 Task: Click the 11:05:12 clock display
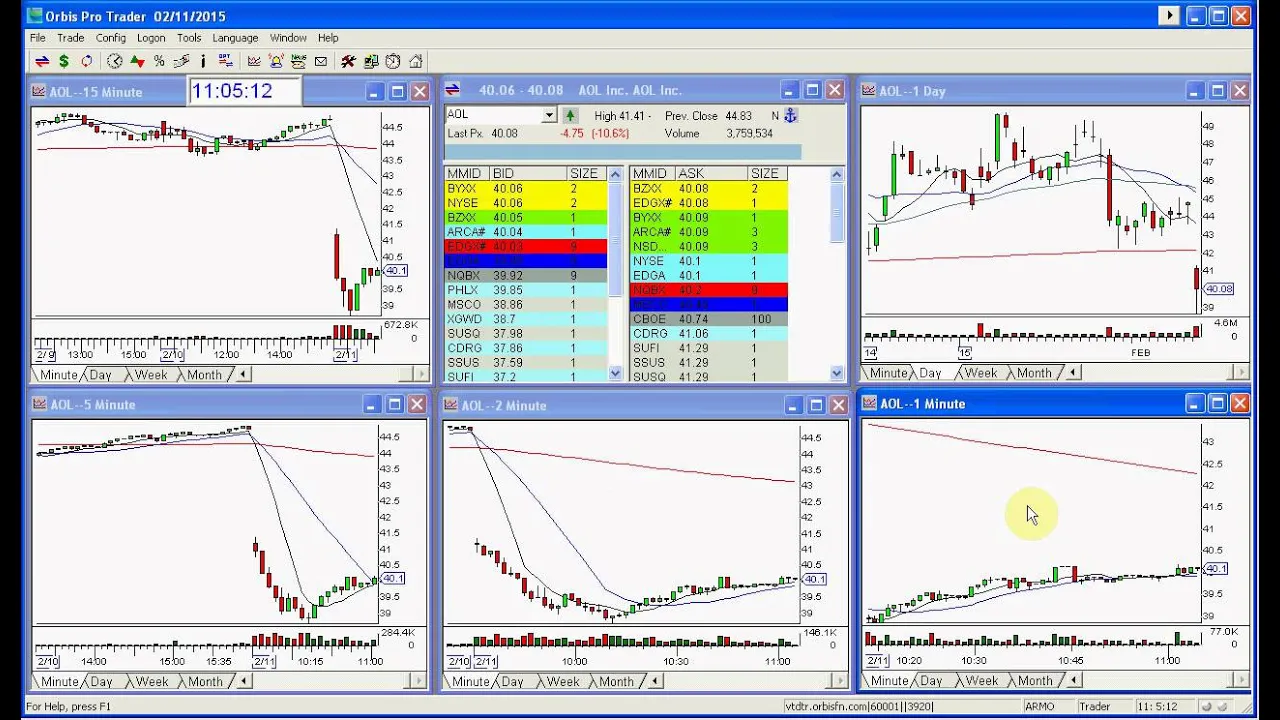pyautogui.click(x=244, y=91)
